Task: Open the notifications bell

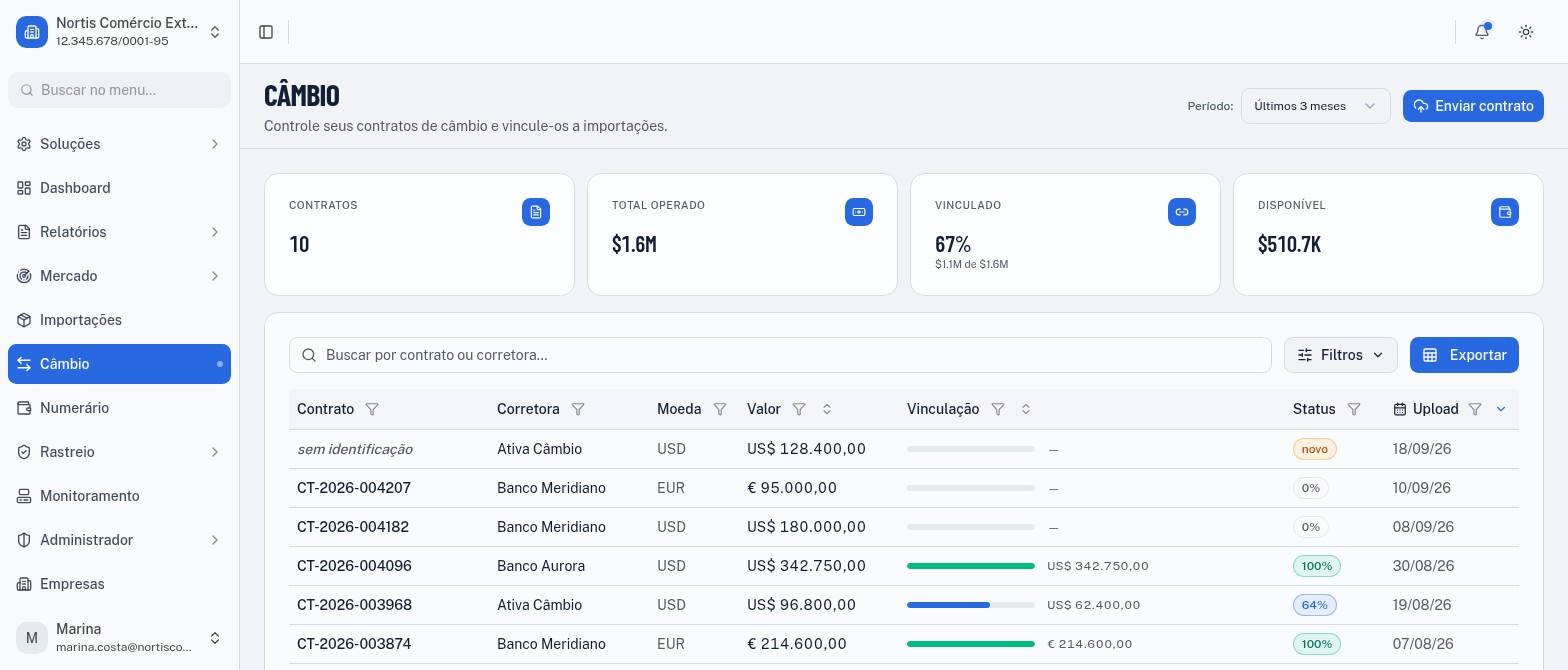Action: 1482,32
